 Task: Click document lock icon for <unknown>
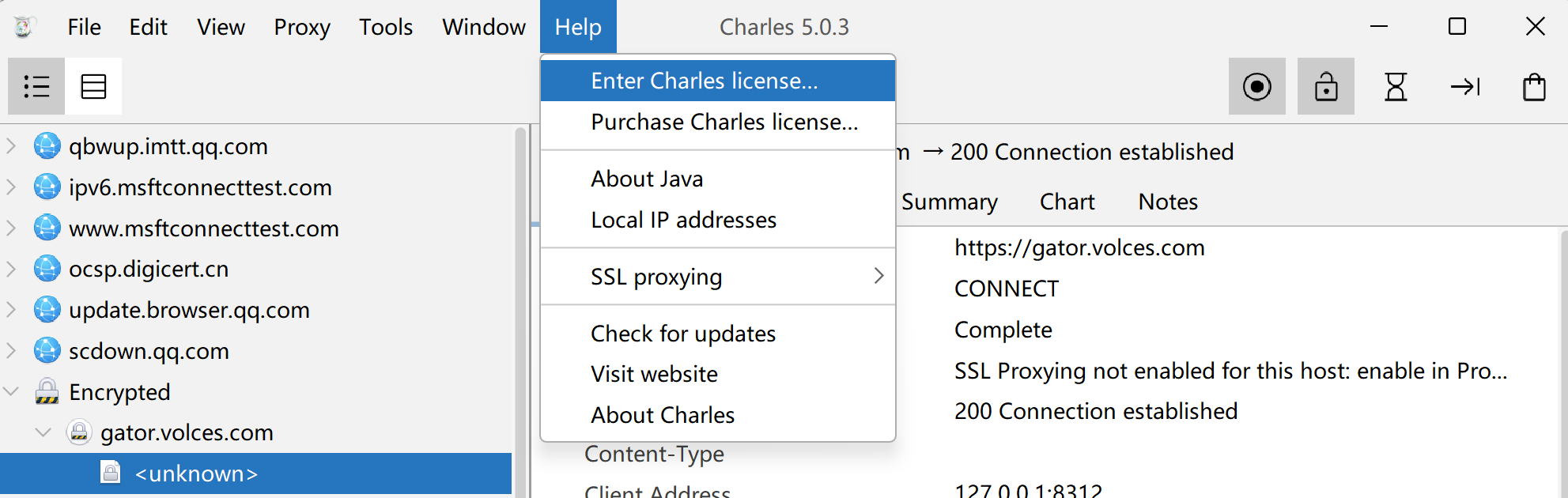coord(111,473)
